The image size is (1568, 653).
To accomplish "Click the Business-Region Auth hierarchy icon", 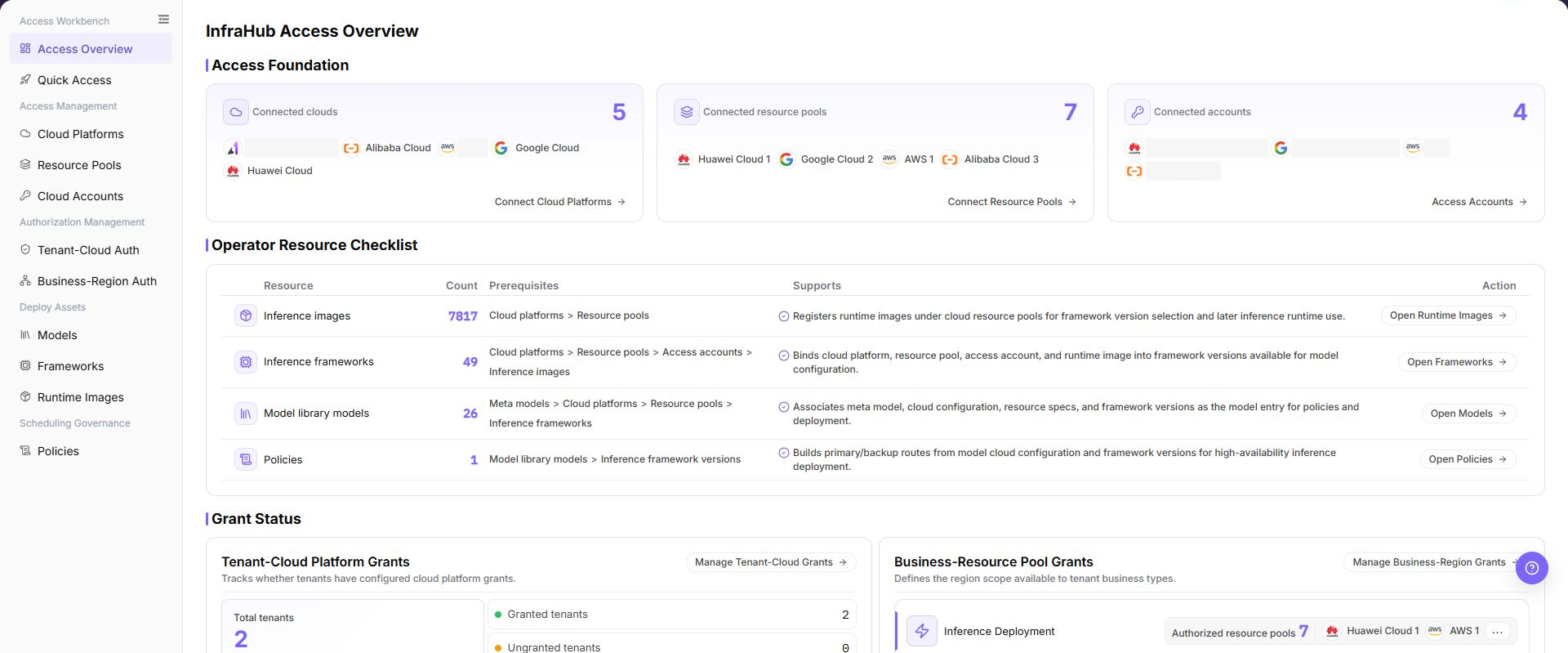I will point(25,280).
